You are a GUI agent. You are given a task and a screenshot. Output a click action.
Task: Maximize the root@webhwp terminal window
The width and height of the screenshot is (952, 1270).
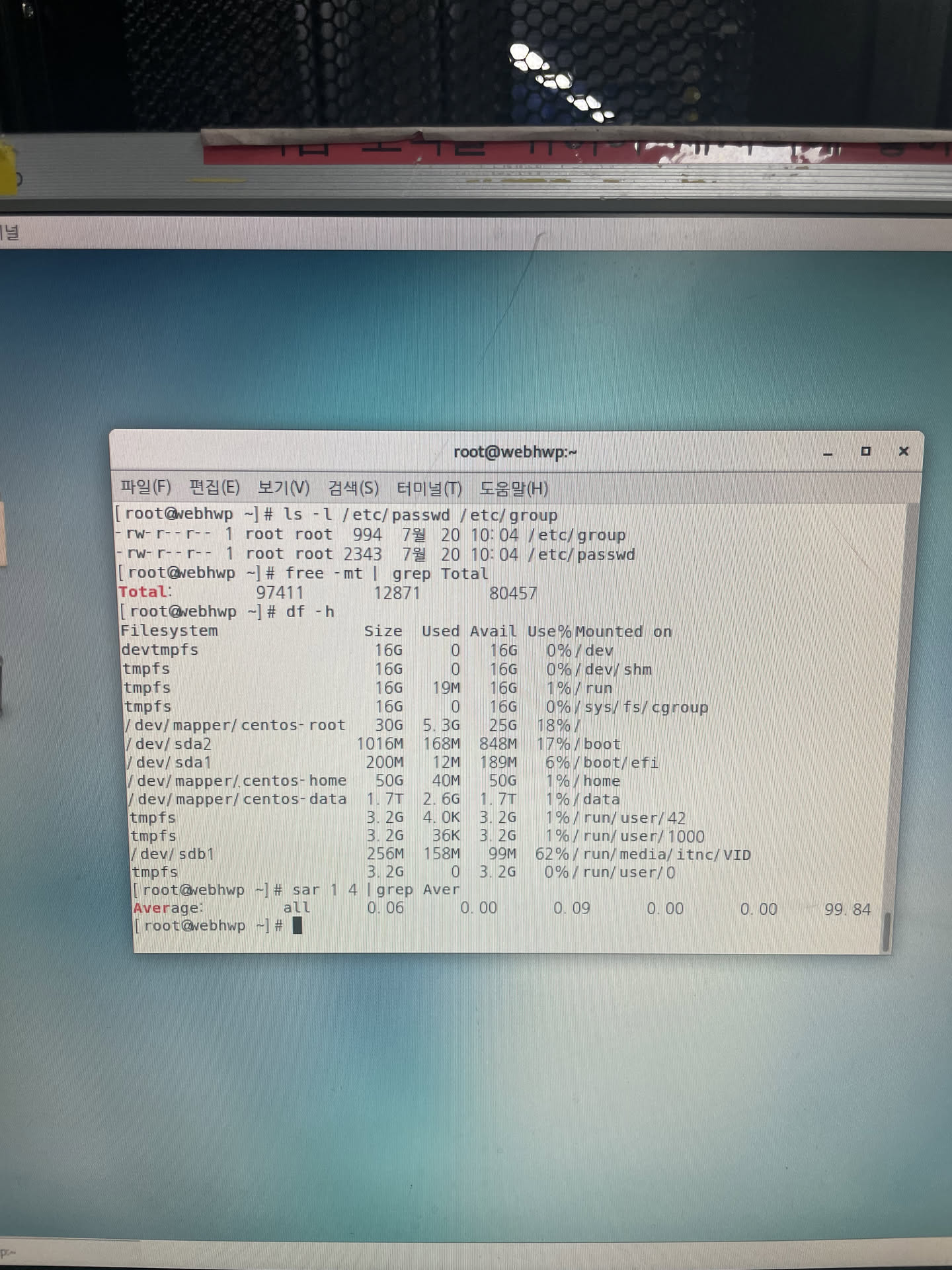[x=865, y=451]
